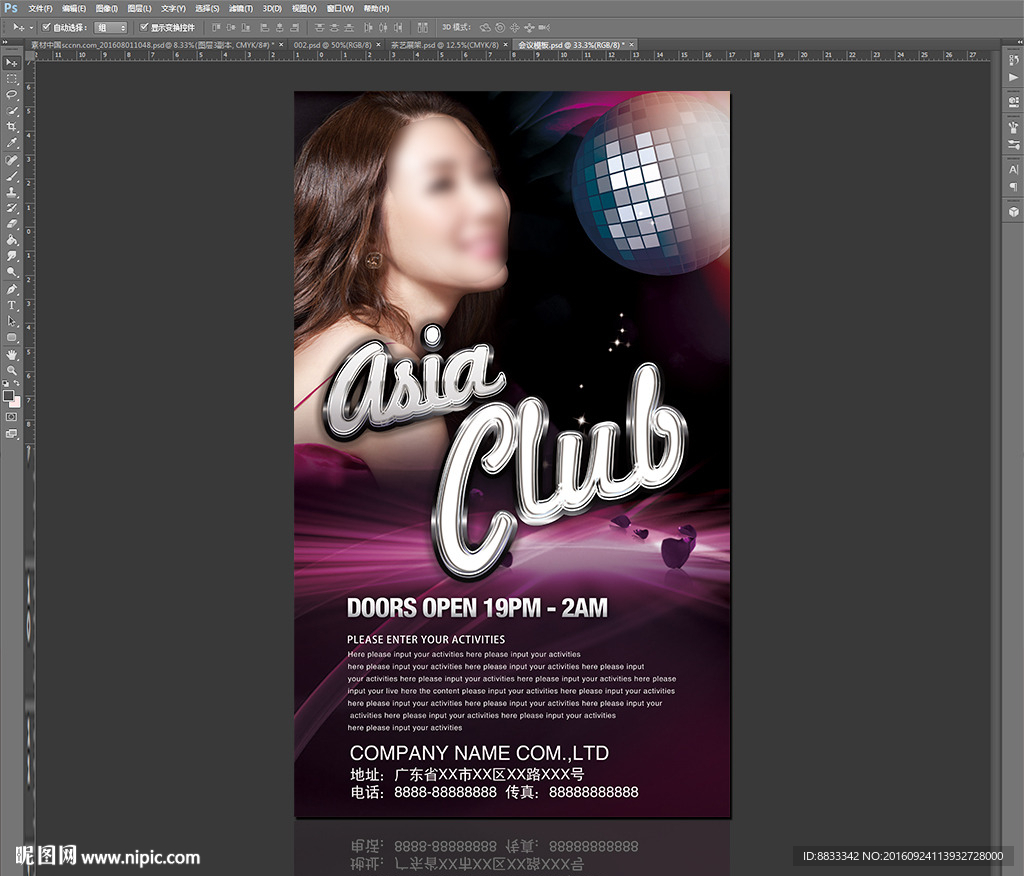Click align left edges button
The width and height of the screenshot is (1024, 876).
click(264, 27)
